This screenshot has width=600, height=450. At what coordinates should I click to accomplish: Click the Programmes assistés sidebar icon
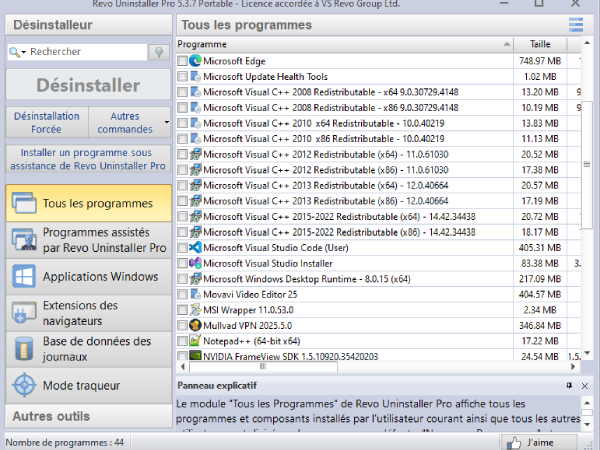[24, 240]
